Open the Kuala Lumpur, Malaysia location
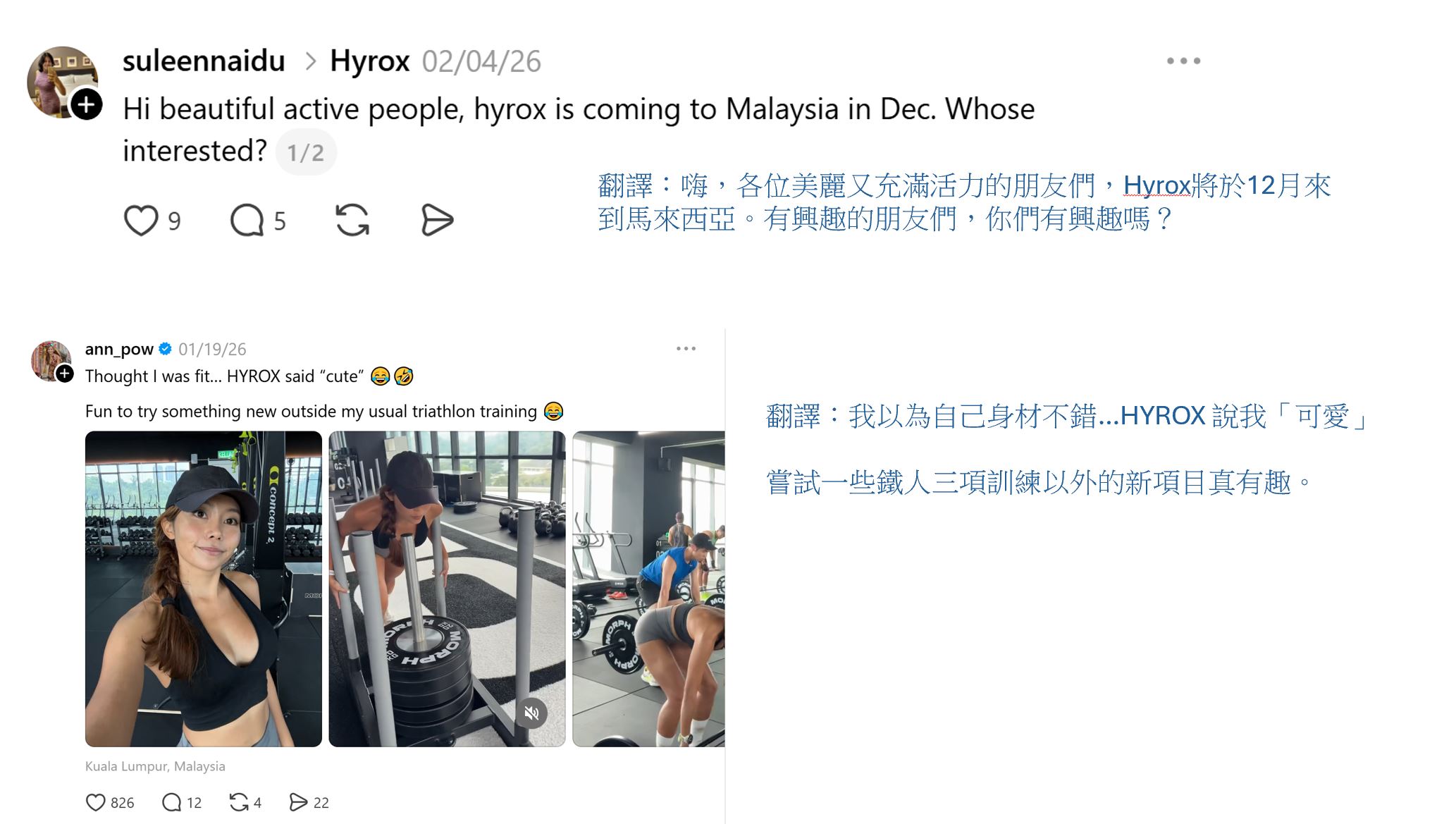This screenshot has width=1456, height=824. 155,766
